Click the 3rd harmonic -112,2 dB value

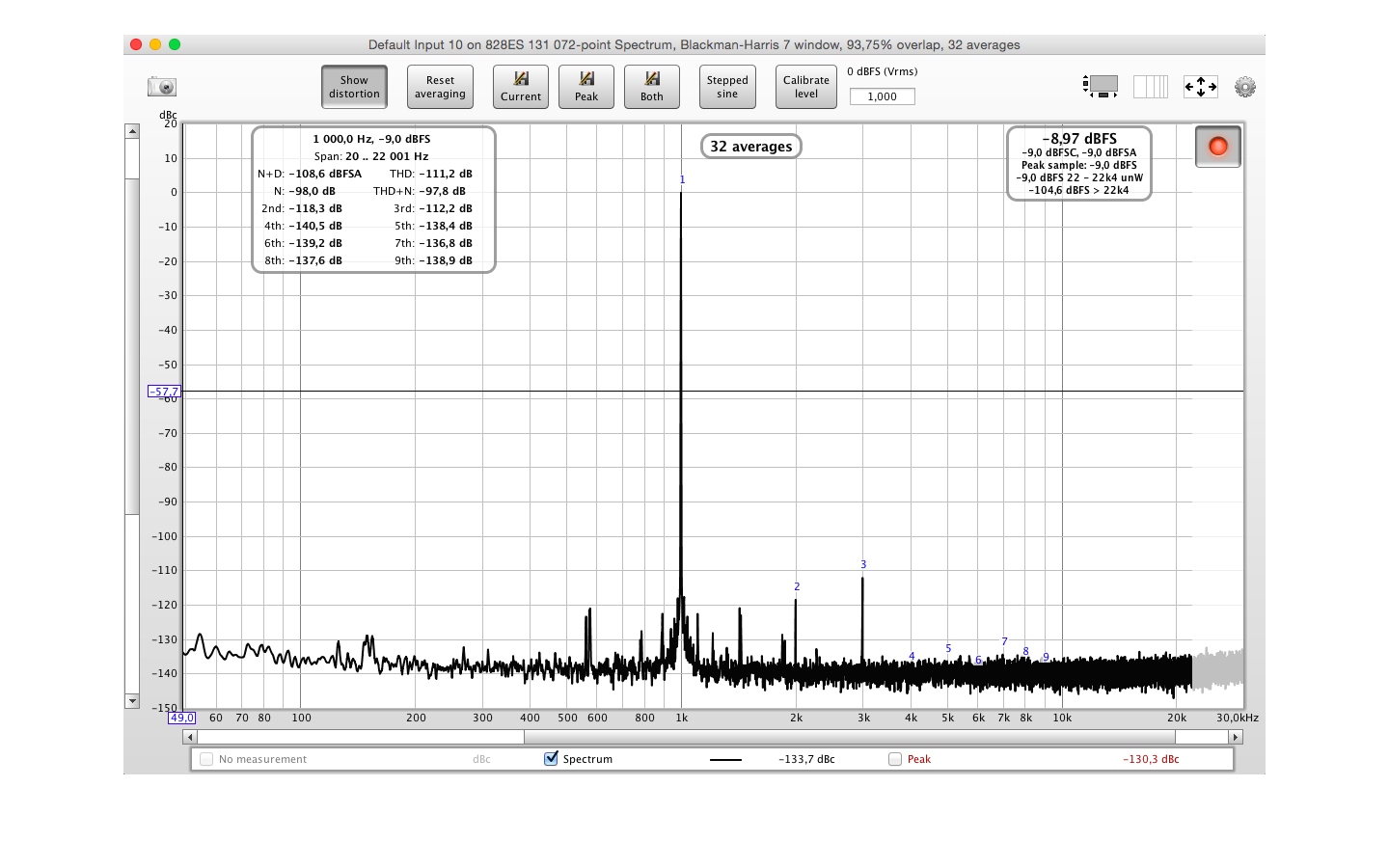446,208
